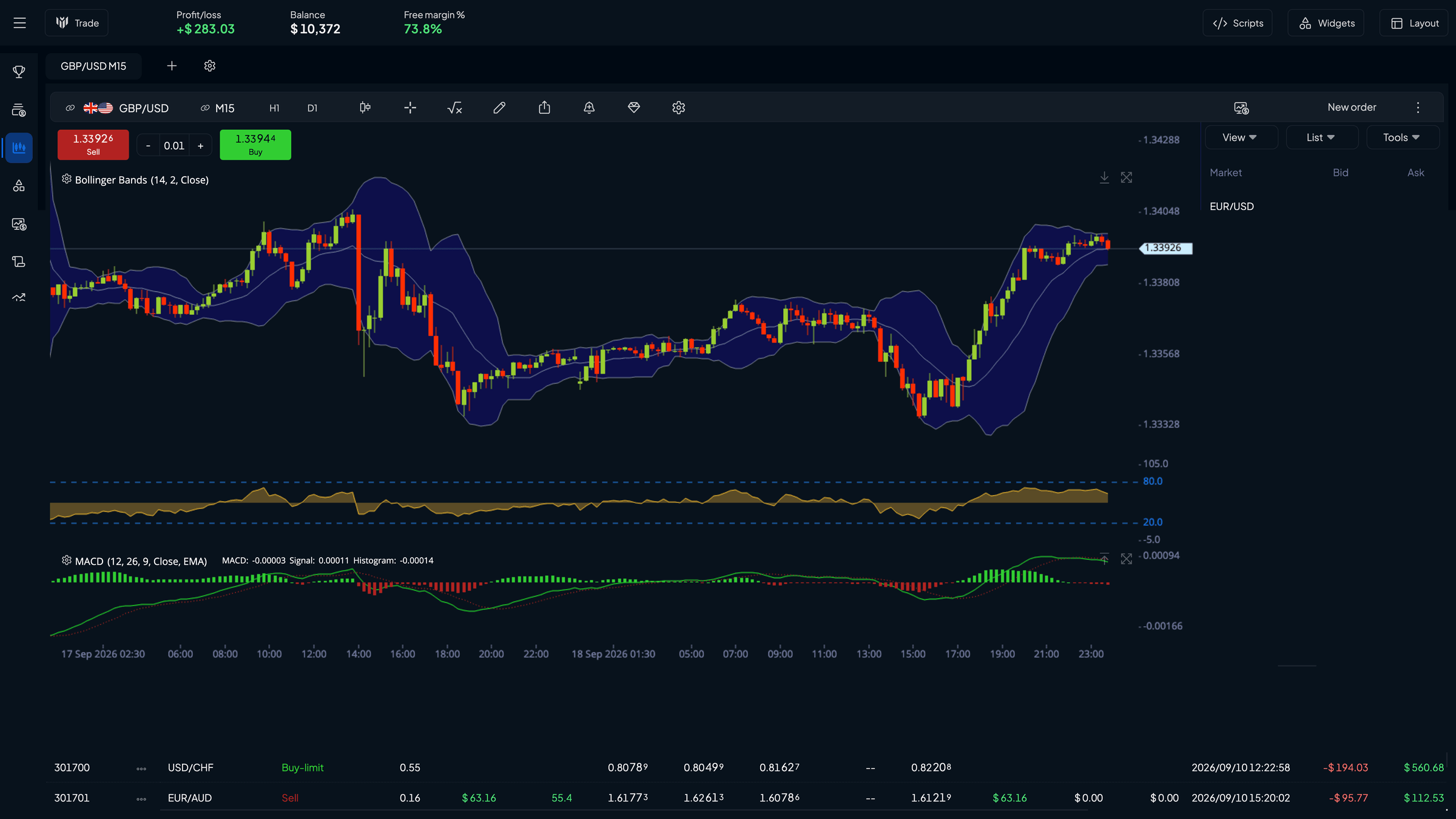Select the M15 timeframe

click(224, 108)
